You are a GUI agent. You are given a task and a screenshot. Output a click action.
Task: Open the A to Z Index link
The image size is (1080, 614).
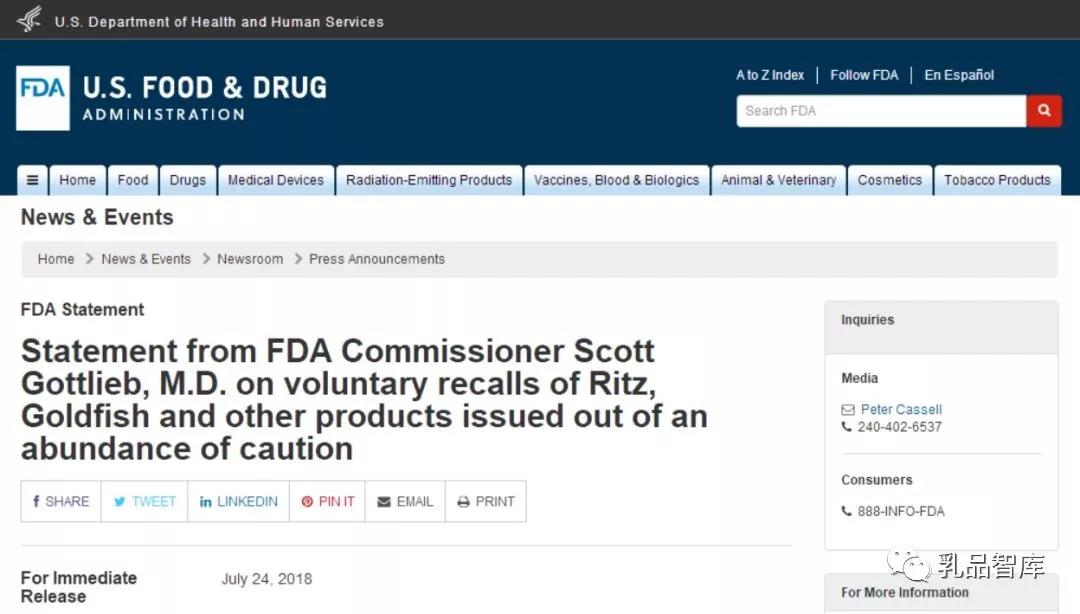(x=769, y=75)
